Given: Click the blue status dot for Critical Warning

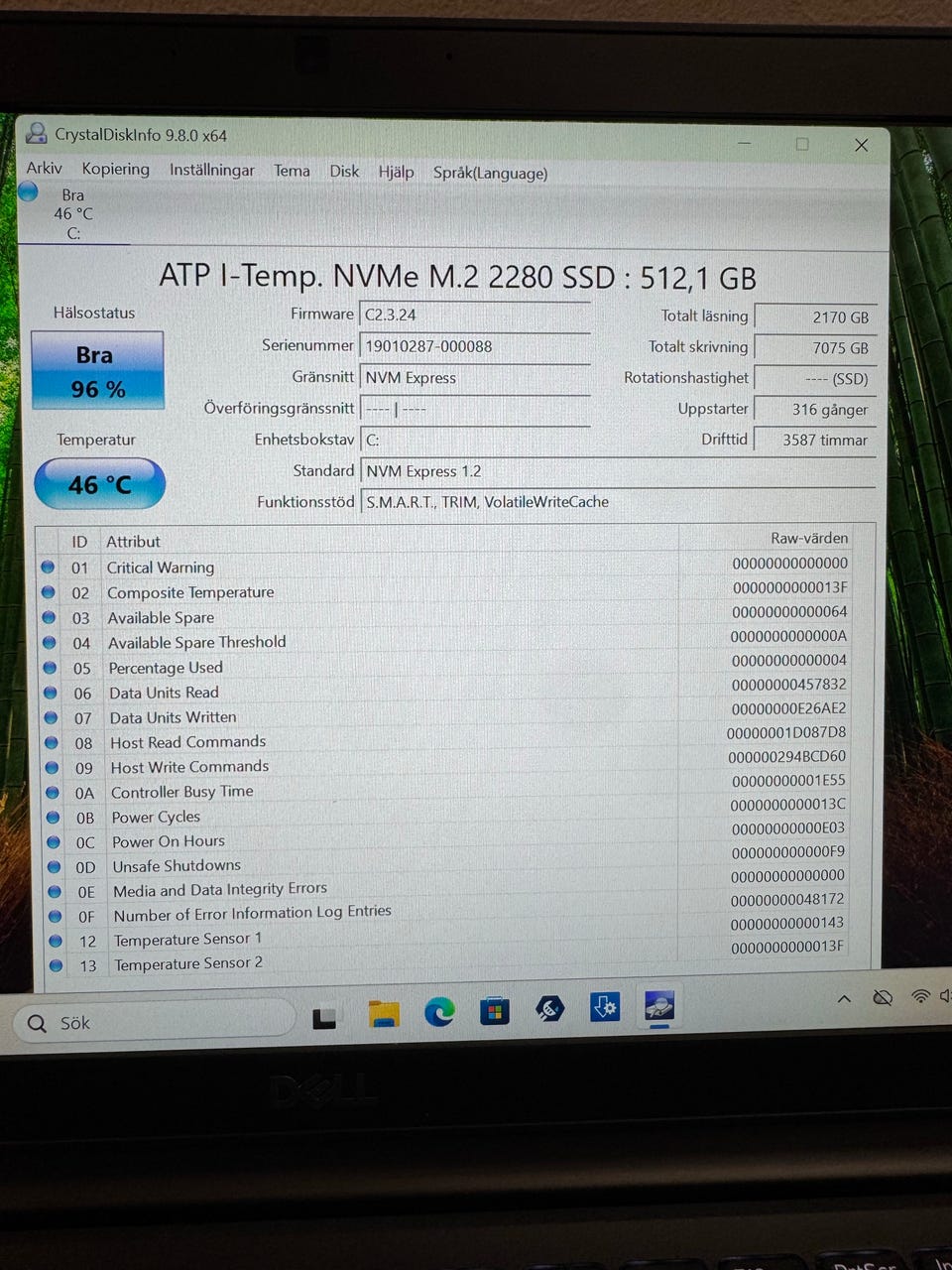Looking at the screenshot, I should [48, 568].
